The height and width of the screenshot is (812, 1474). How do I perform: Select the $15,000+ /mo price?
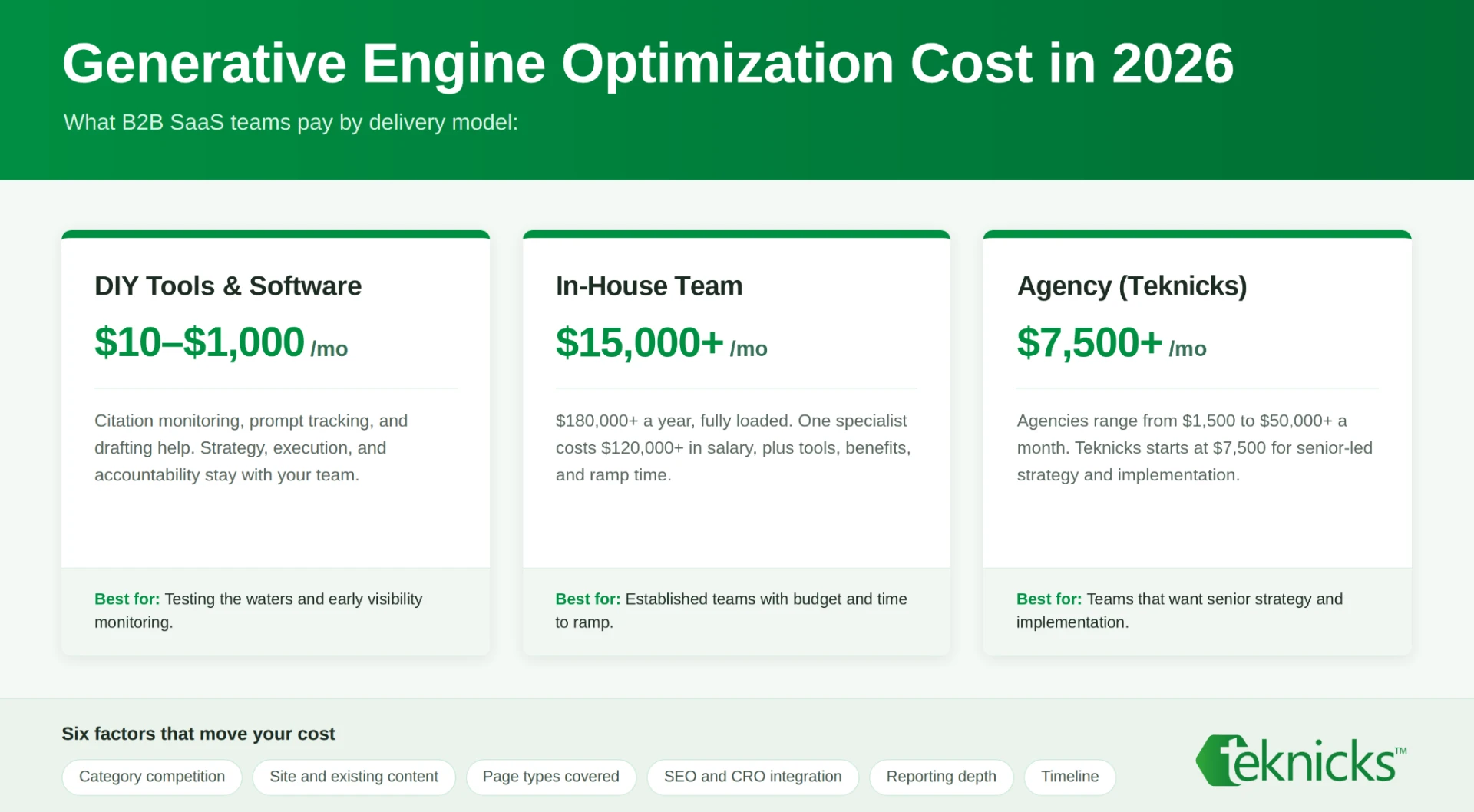[x=662, y=342]
